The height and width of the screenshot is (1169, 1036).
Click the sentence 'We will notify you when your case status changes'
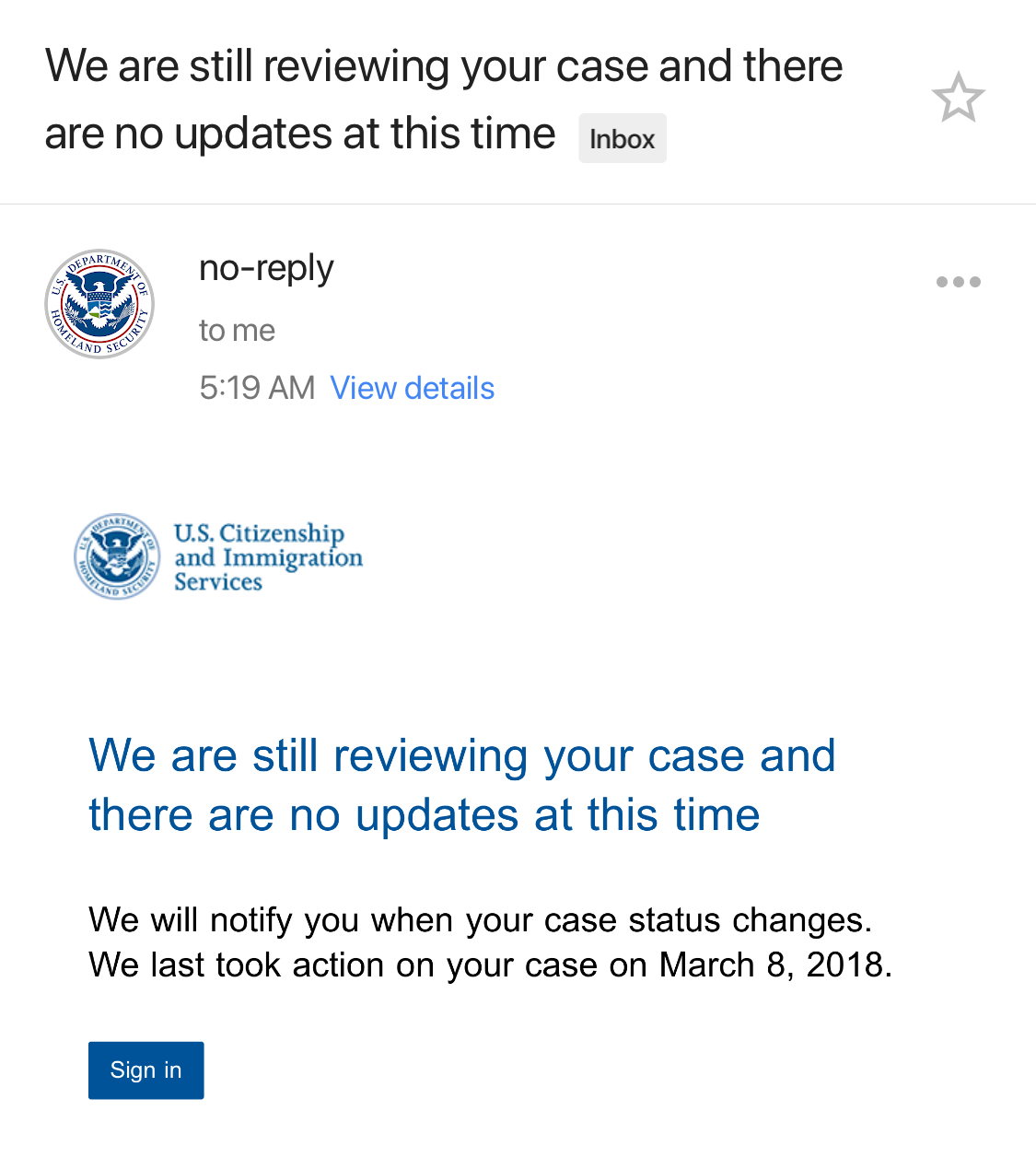(480, 920)
